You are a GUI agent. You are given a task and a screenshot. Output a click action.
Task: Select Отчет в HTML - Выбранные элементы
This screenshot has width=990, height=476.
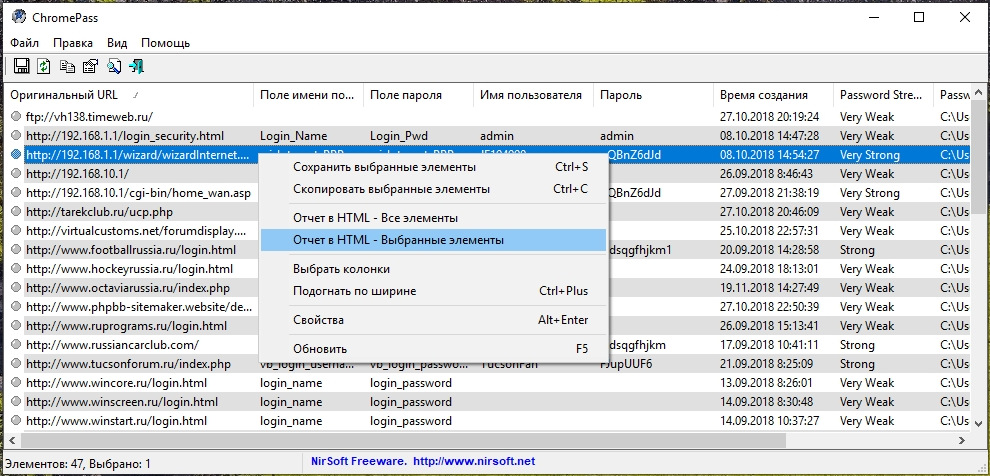433,240
